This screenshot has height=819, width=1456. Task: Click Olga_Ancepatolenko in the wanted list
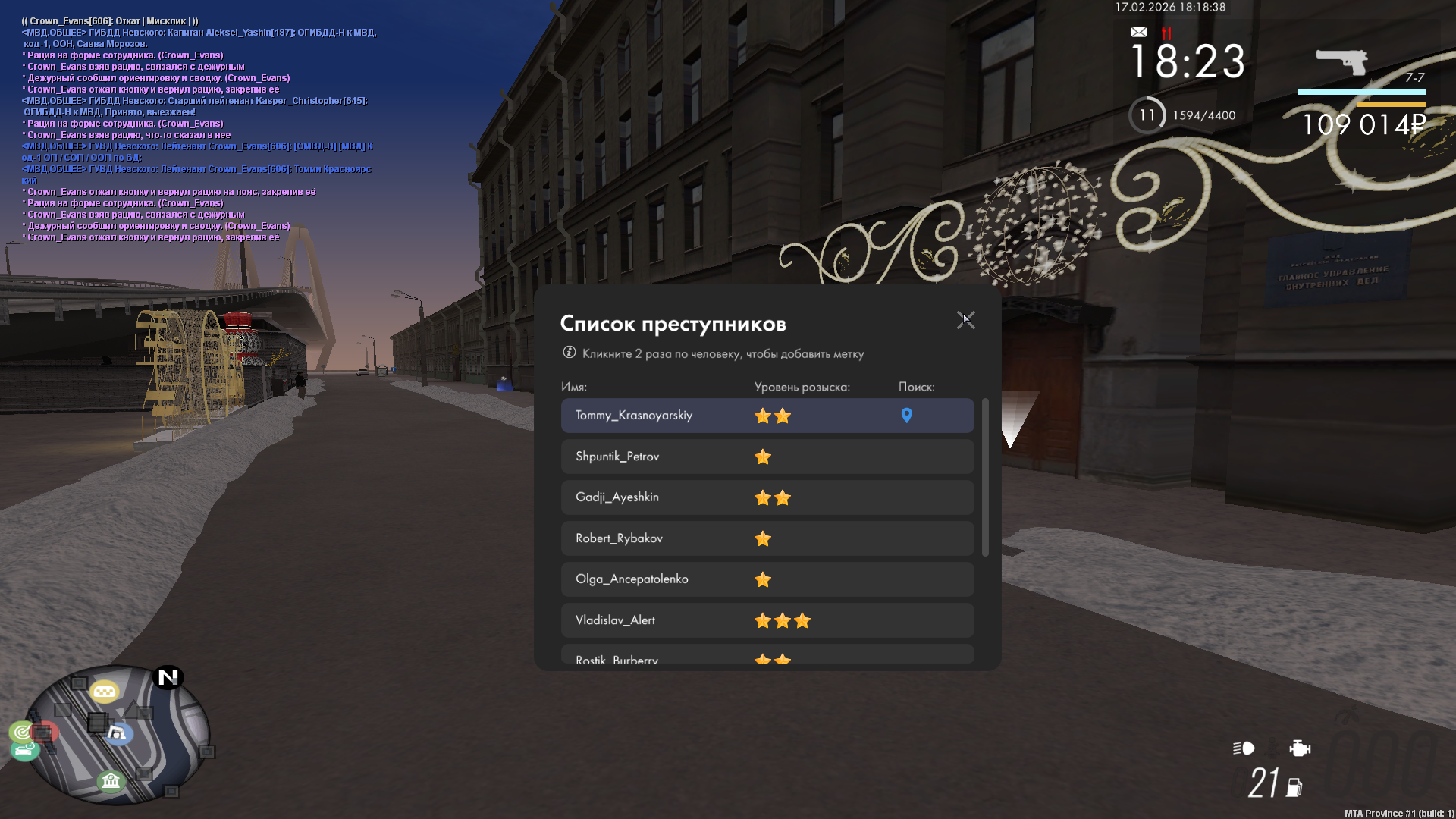tap(767, 579)
